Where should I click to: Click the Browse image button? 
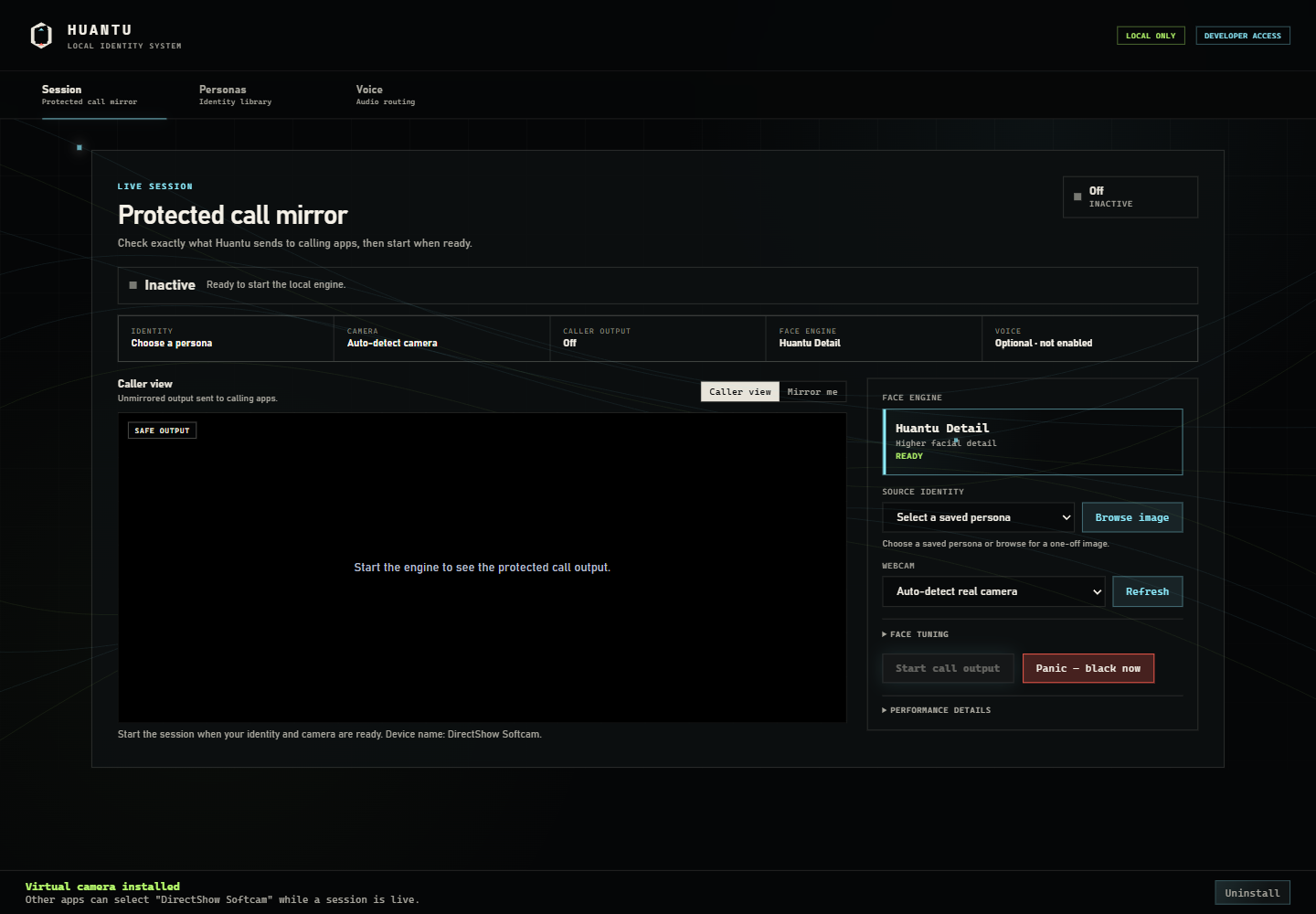coord(1132,517)
